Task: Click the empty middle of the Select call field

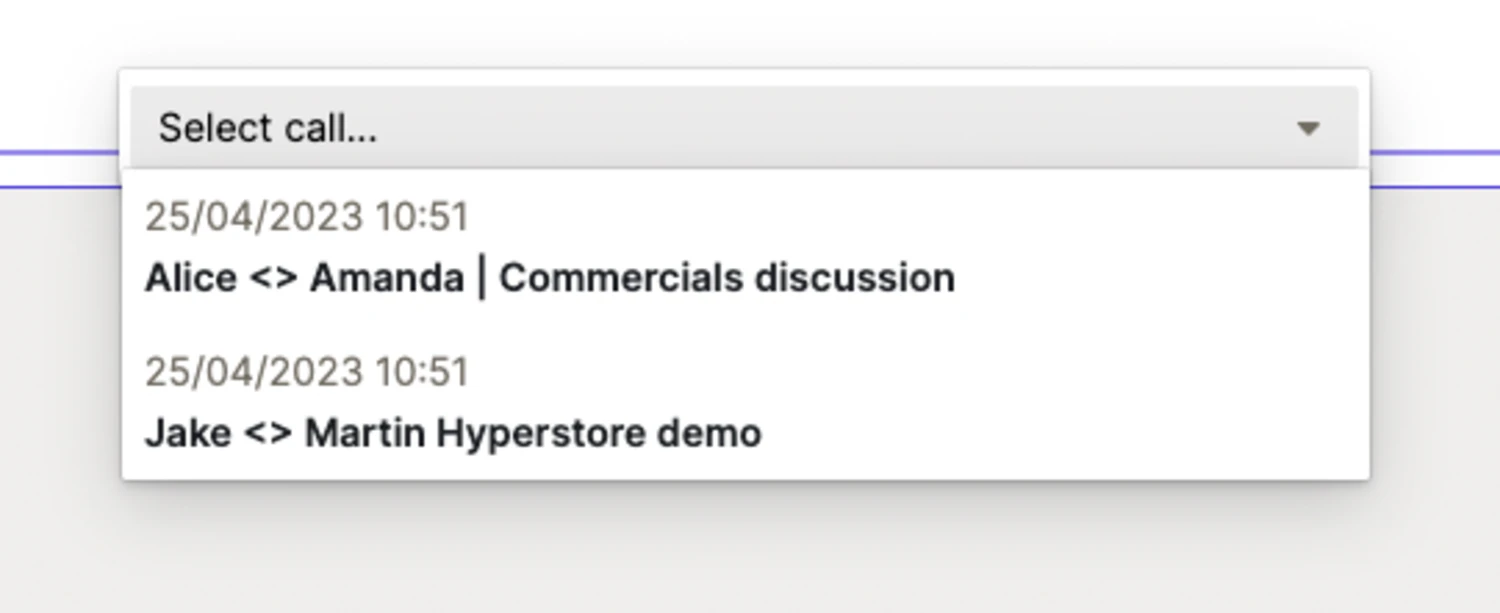Action: click(x=800, y=128)
